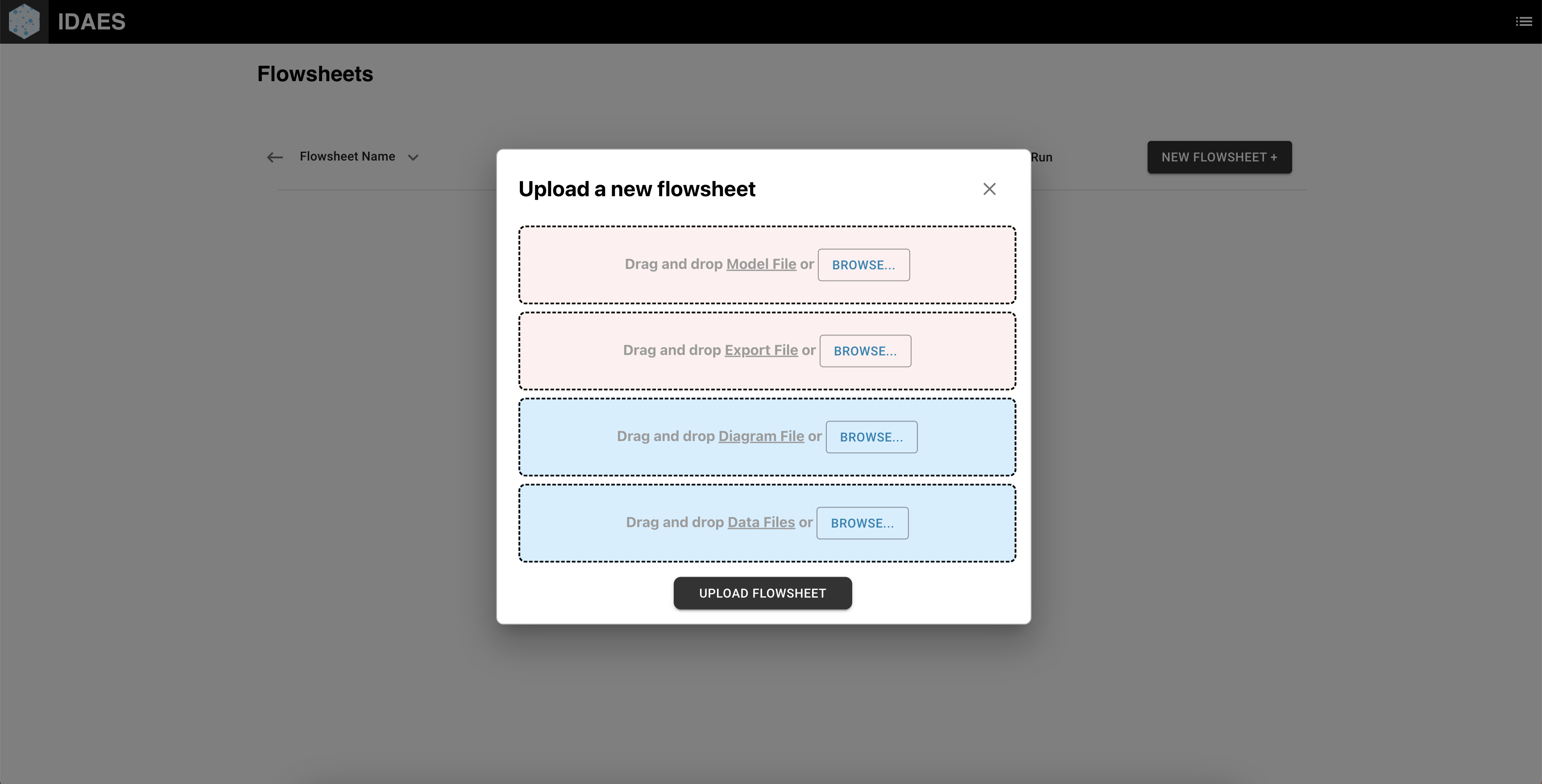Screen dimensions: 1542x784
Task: Open the Model File link
Action: [x=761, y=264]
